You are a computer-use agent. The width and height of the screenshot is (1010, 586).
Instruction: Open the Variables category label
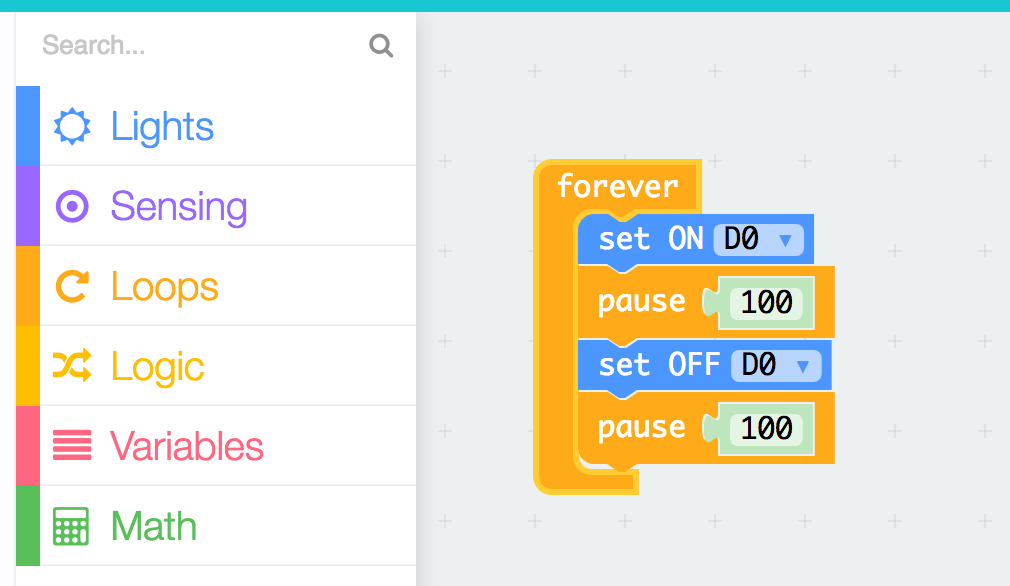(x=186, y=446)
